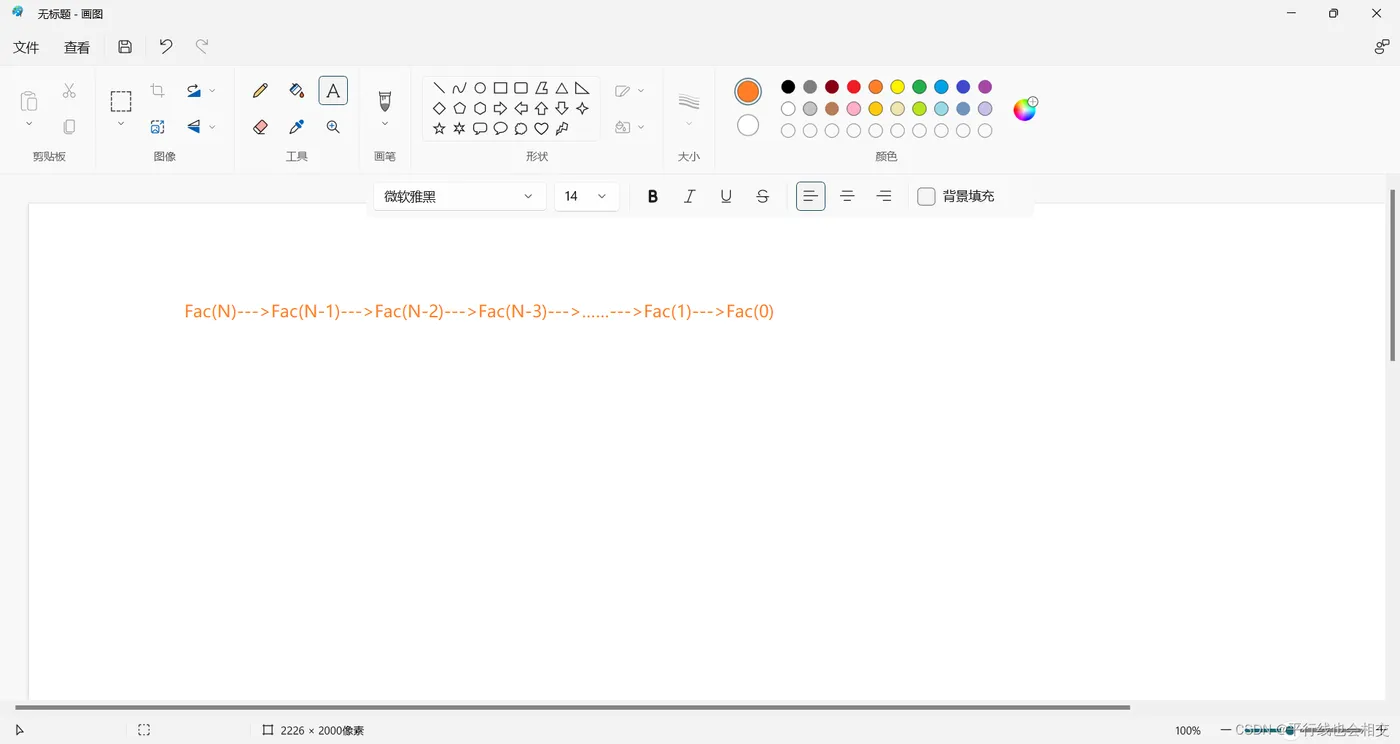Align text to the center
This screenshot has width=1400, height=744.
847,196
